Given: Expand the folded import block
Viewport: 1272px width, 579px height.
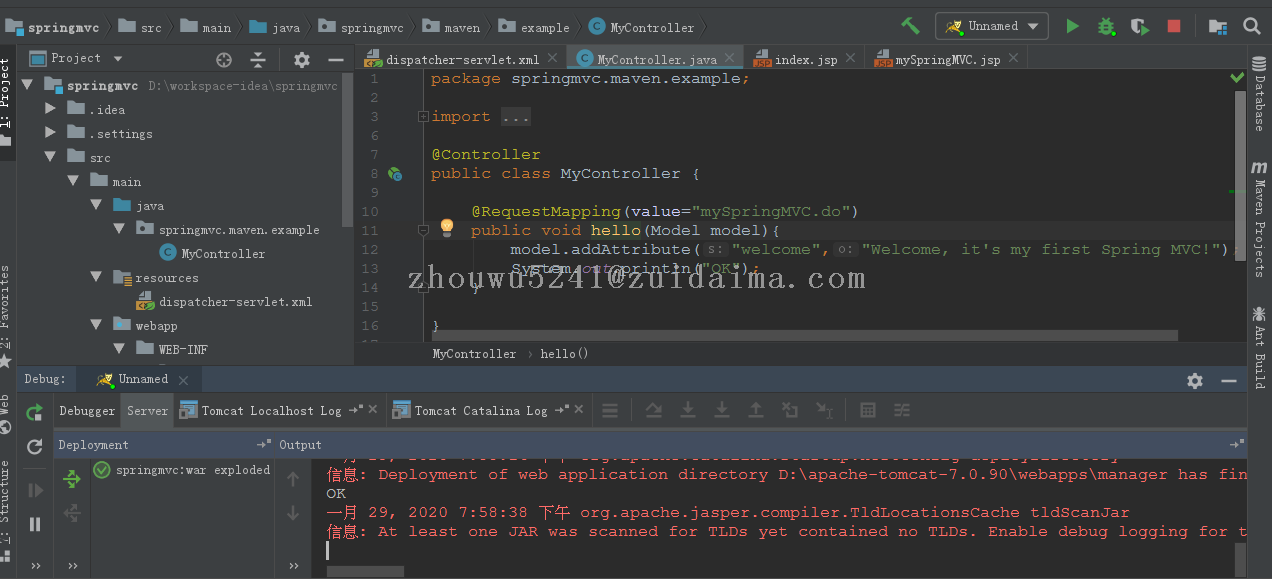Looking at the screenshot, I should [x=423, y=117].
